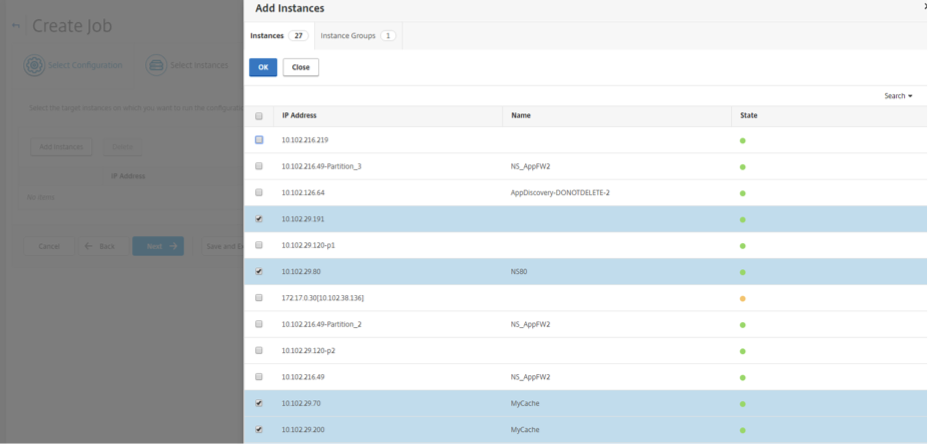The width and height of the screenshot is (928, 444).
Task: Click Add Instances button in Create Job page
Action: click(62, 147)
